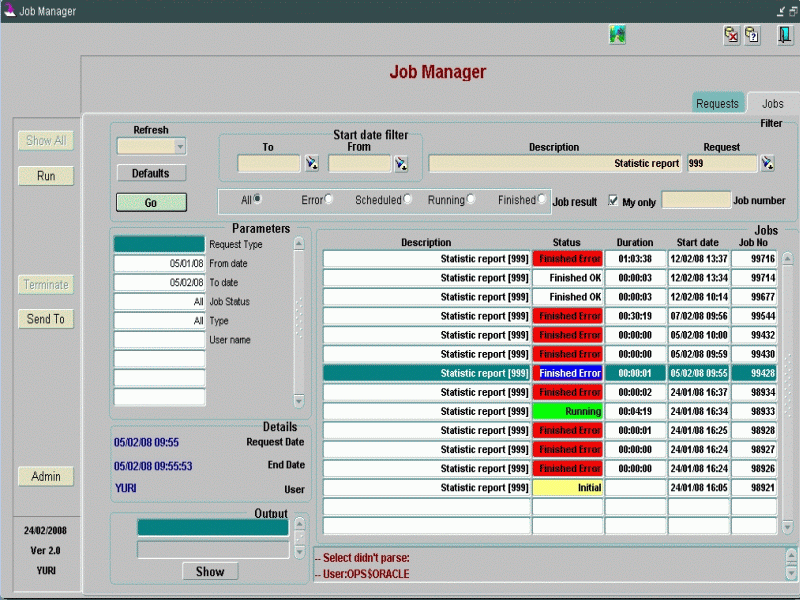This screenshot has width=800, height=600.
Task: Click the cancel query icon with red X
Action: pyautogui.click(x=731, y=35)
